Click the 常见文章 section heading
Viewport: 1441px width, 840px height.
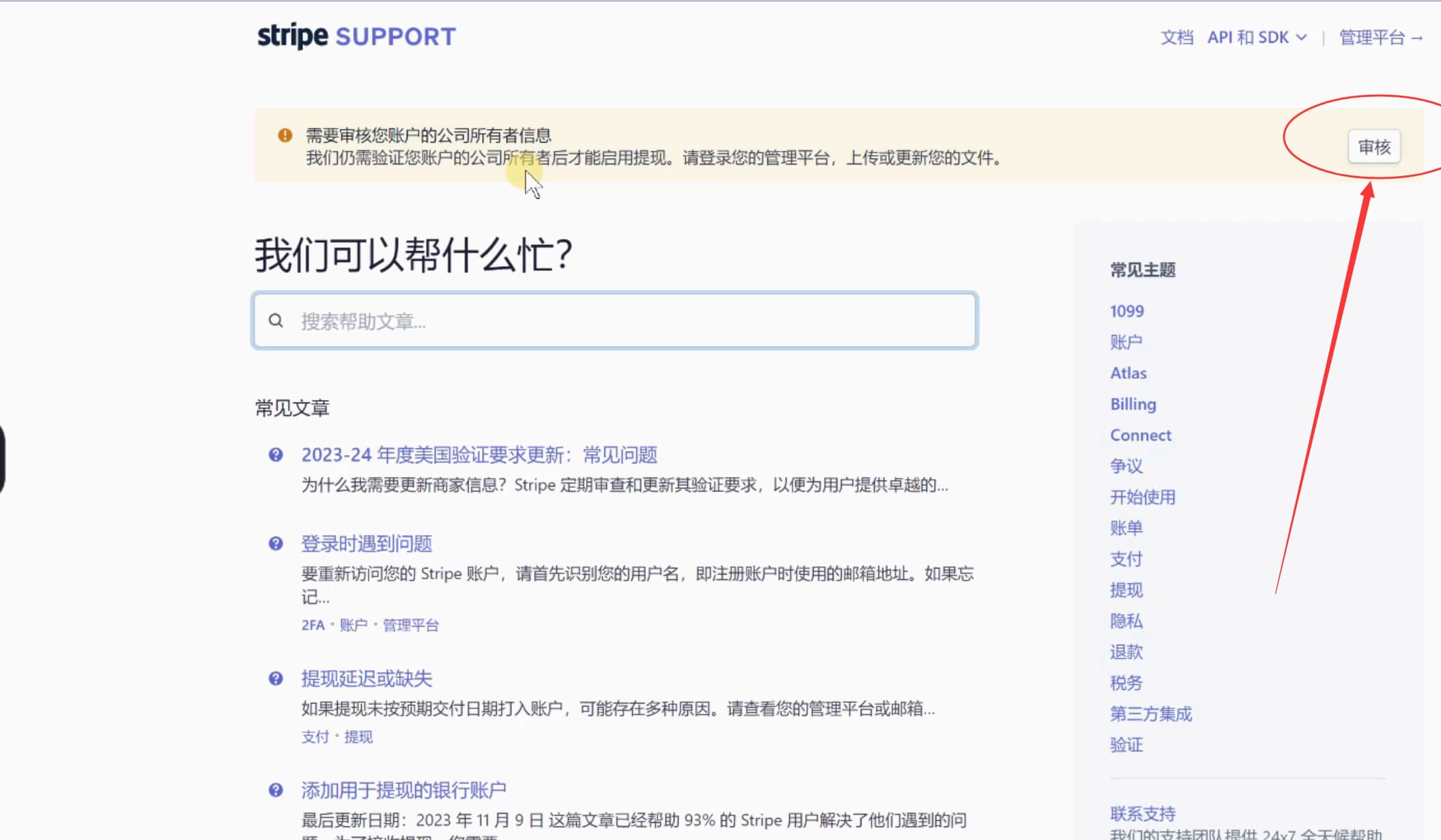pyautogui.click(x=292, y=408)
